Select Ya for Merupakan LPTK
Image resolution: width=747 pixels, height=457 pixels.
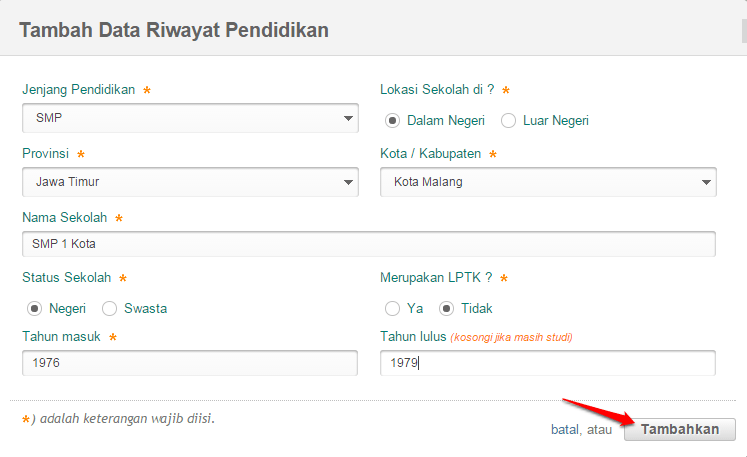pyautogui.click(x=392, y=308)
